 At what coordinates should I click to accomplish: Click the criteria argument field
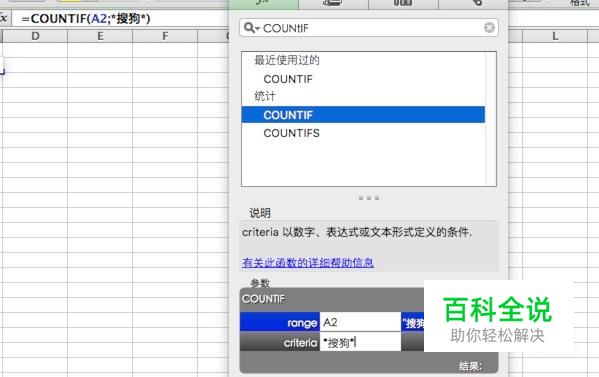(x=360, y=342)
